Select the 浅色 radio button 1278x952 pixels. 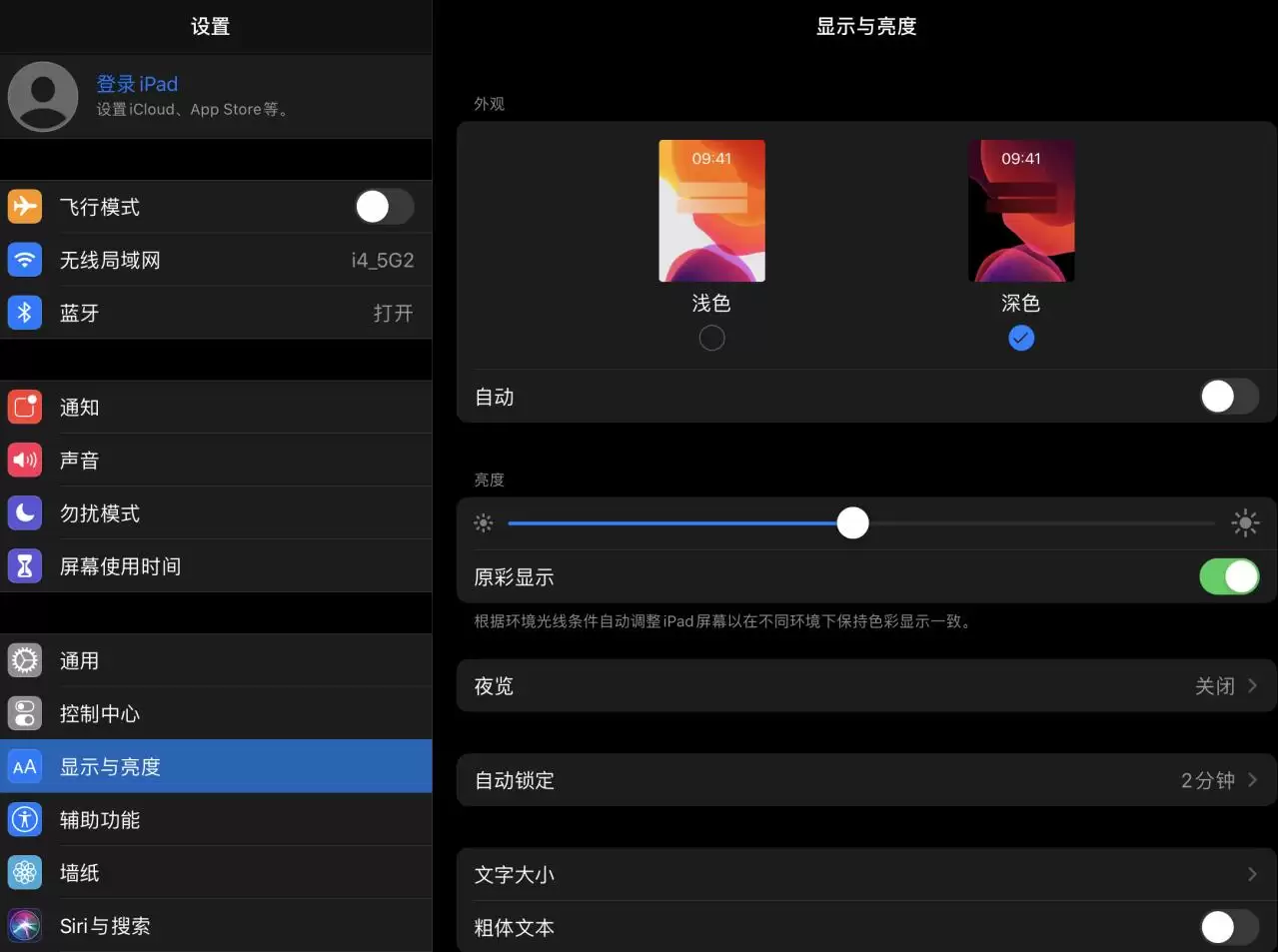(x=711, y=338)
